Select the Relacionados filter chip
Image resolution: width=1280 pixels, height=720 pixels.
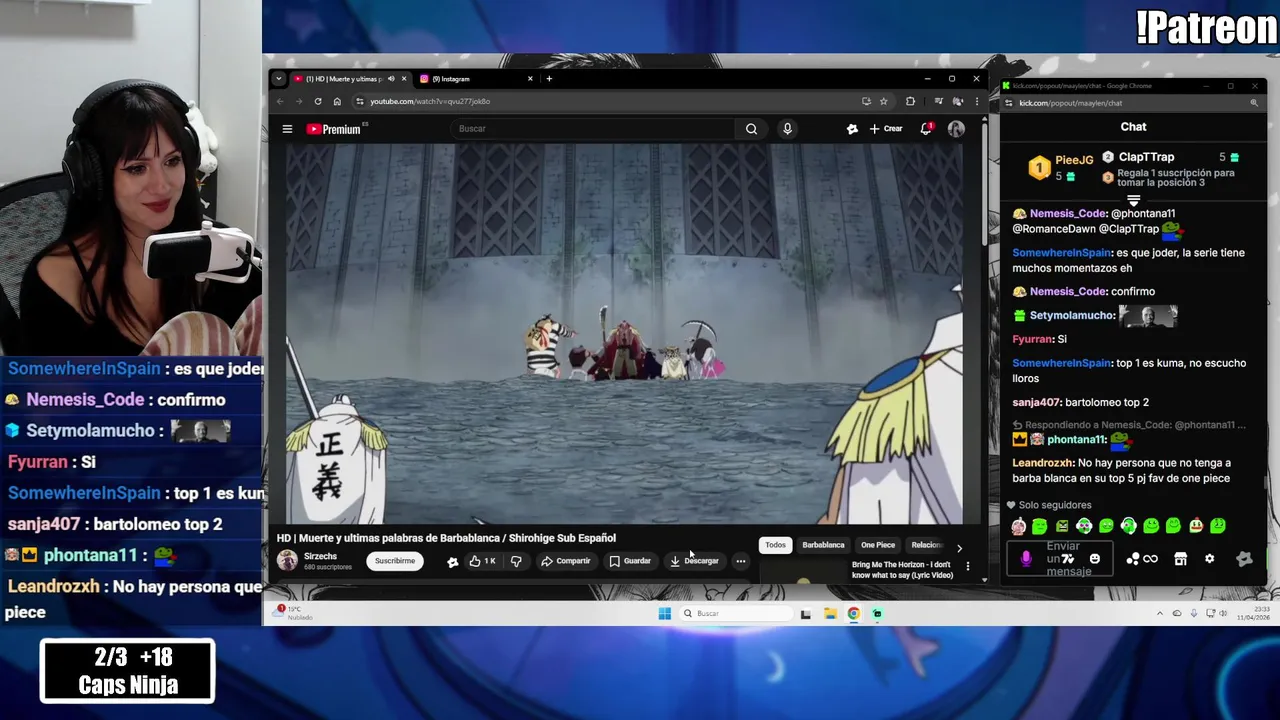coord(926,545)
